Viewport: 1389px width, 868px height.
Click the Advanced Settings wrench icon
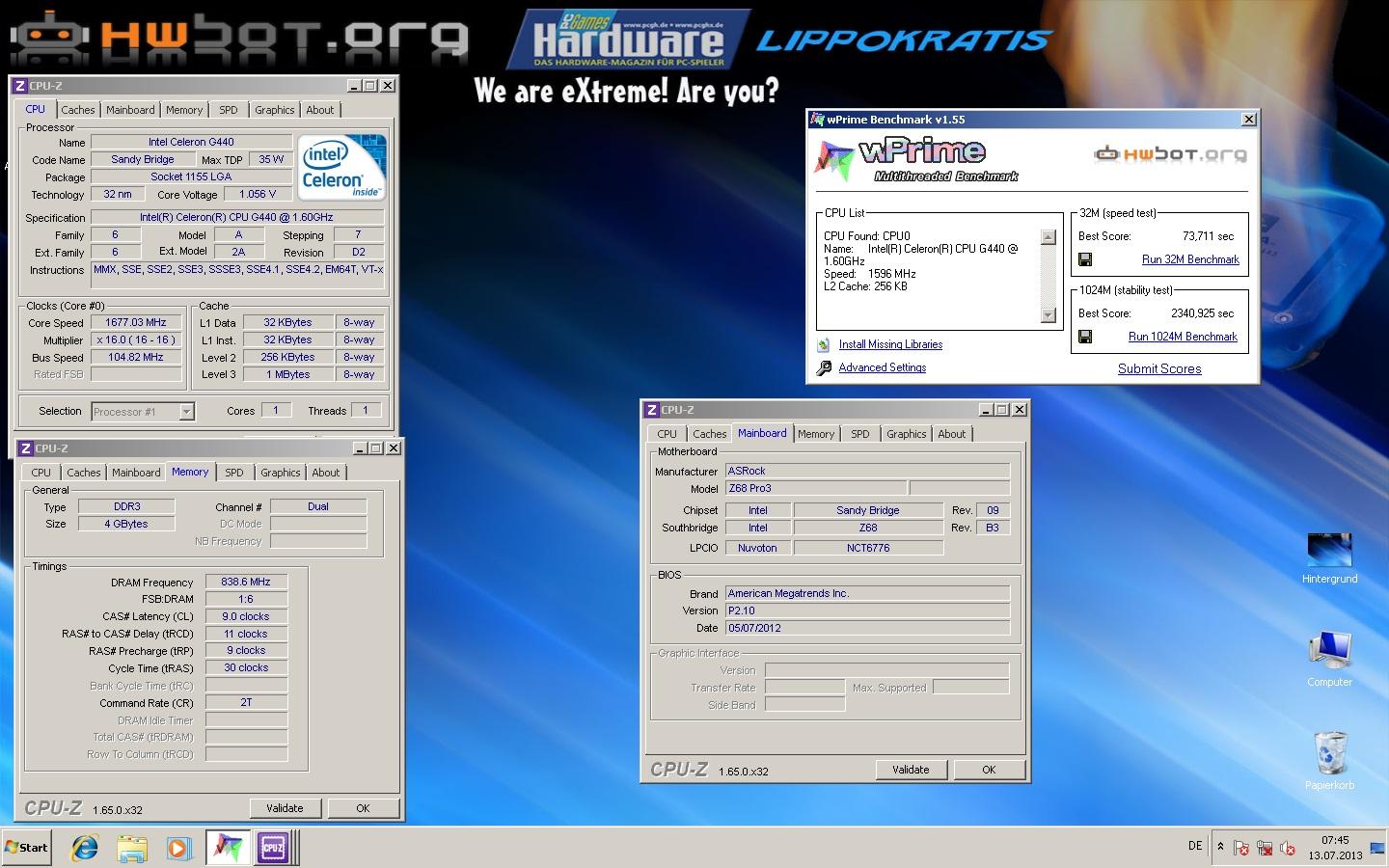pos(824,367)
